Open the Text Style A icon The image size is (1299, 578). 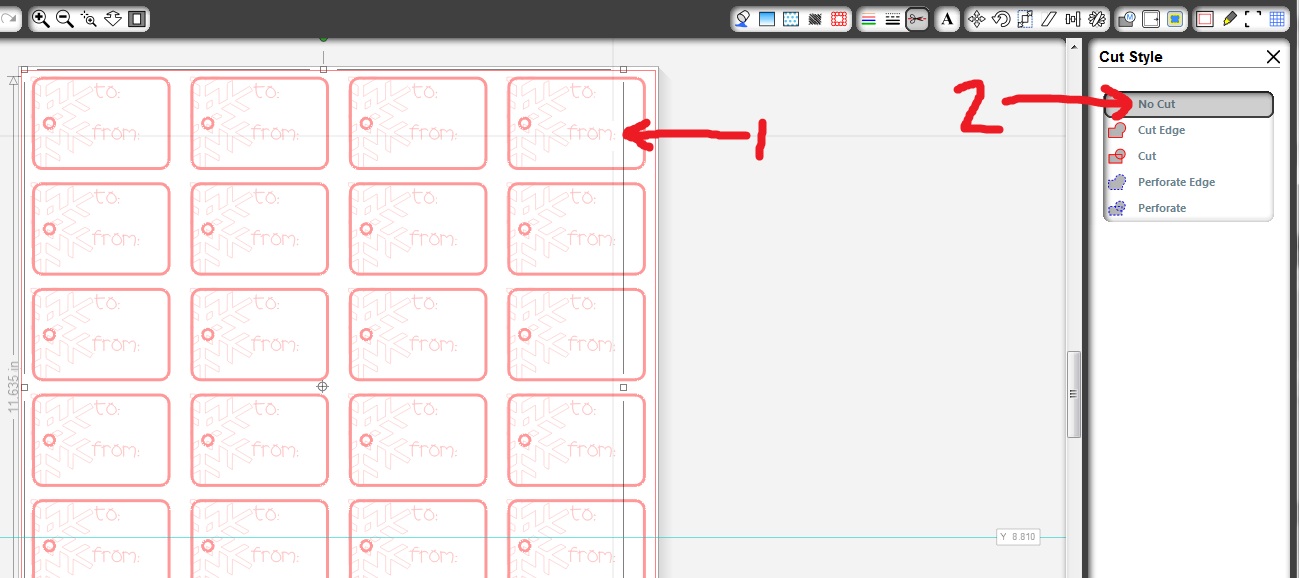947,18
